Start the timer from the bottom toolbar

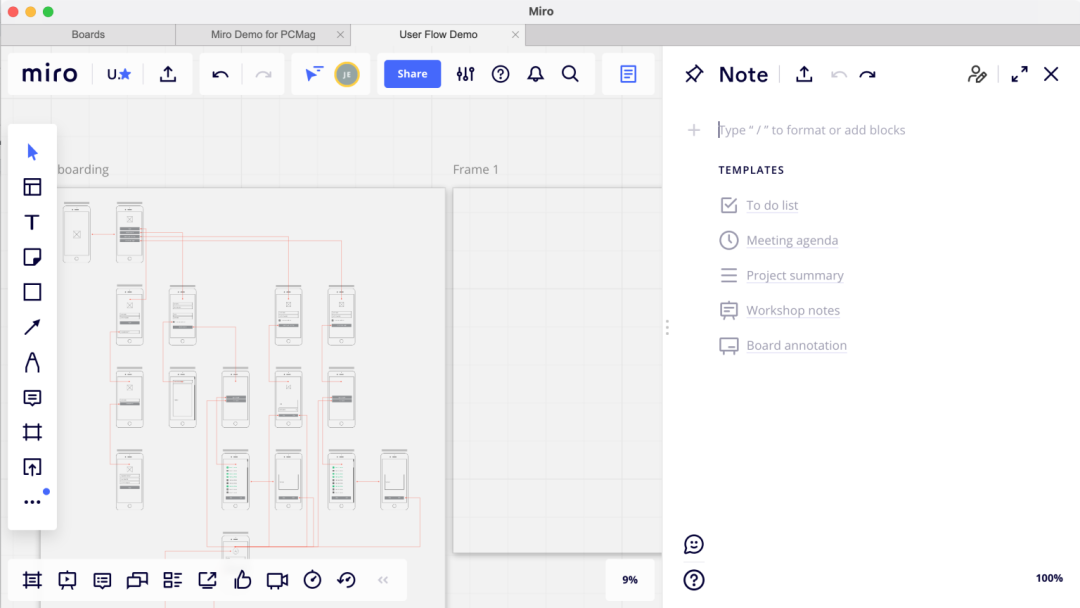[x=312, y=580]
